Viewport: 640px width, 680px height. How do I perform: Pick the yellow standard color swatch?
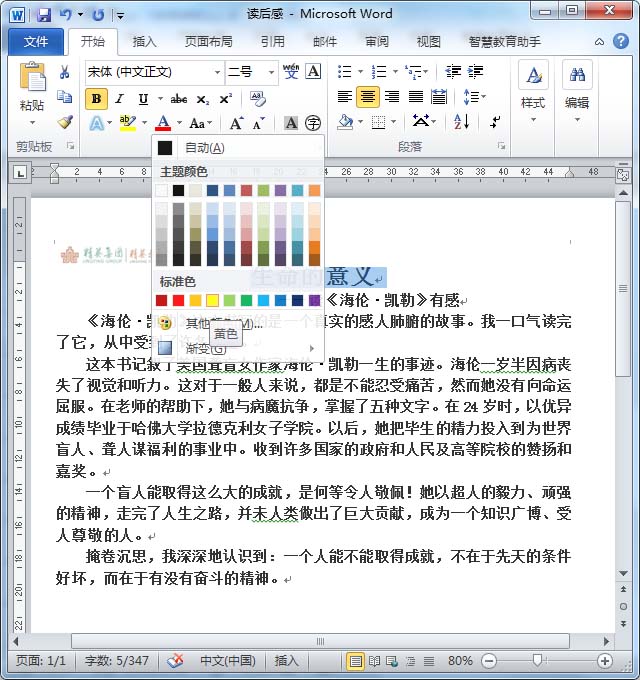click(212, 300)
